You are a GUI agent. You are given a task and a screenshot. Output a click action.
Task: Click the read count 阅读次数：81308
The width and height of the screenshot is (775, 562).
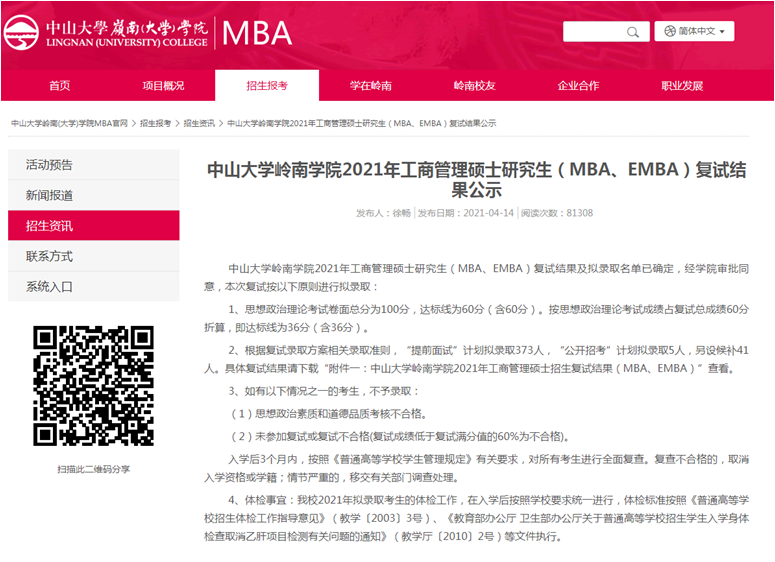click(557, 213)
